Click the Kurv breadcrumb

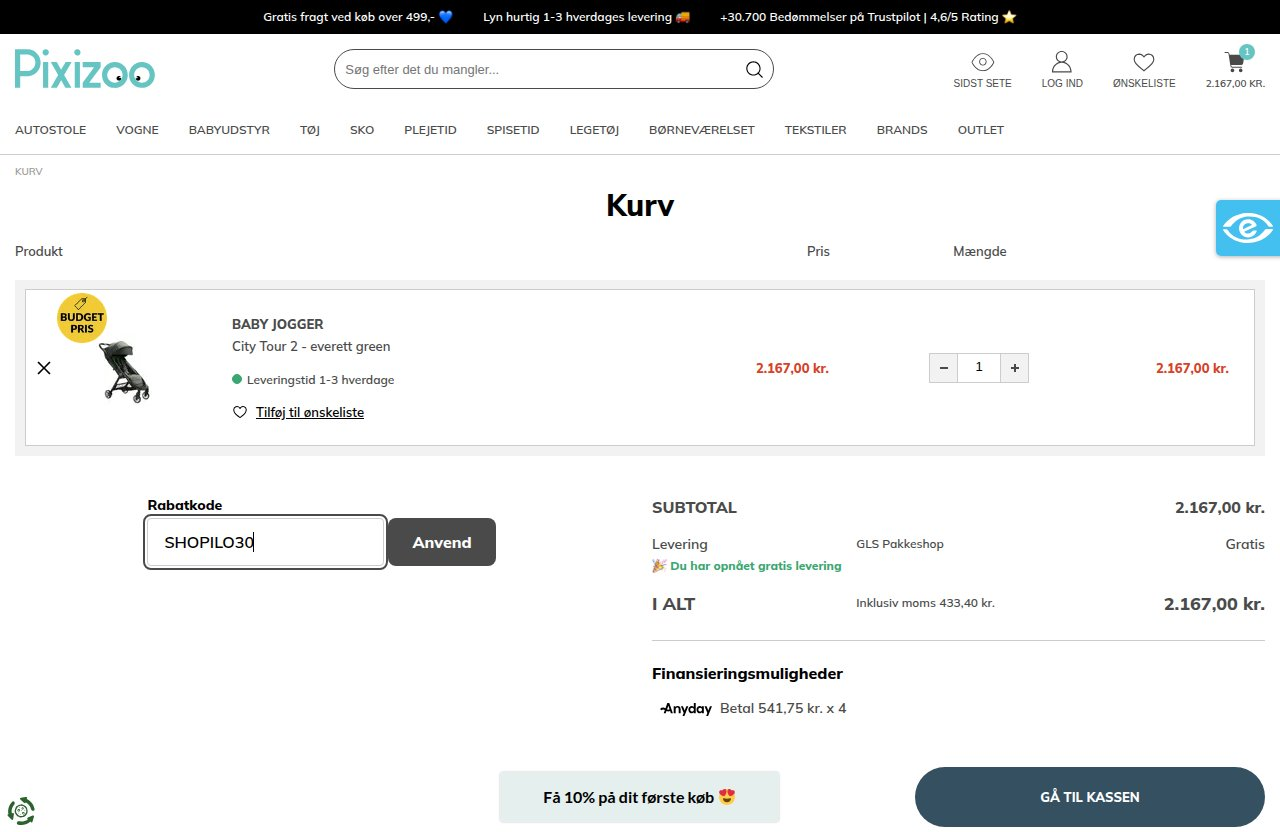tap(29, 171)
